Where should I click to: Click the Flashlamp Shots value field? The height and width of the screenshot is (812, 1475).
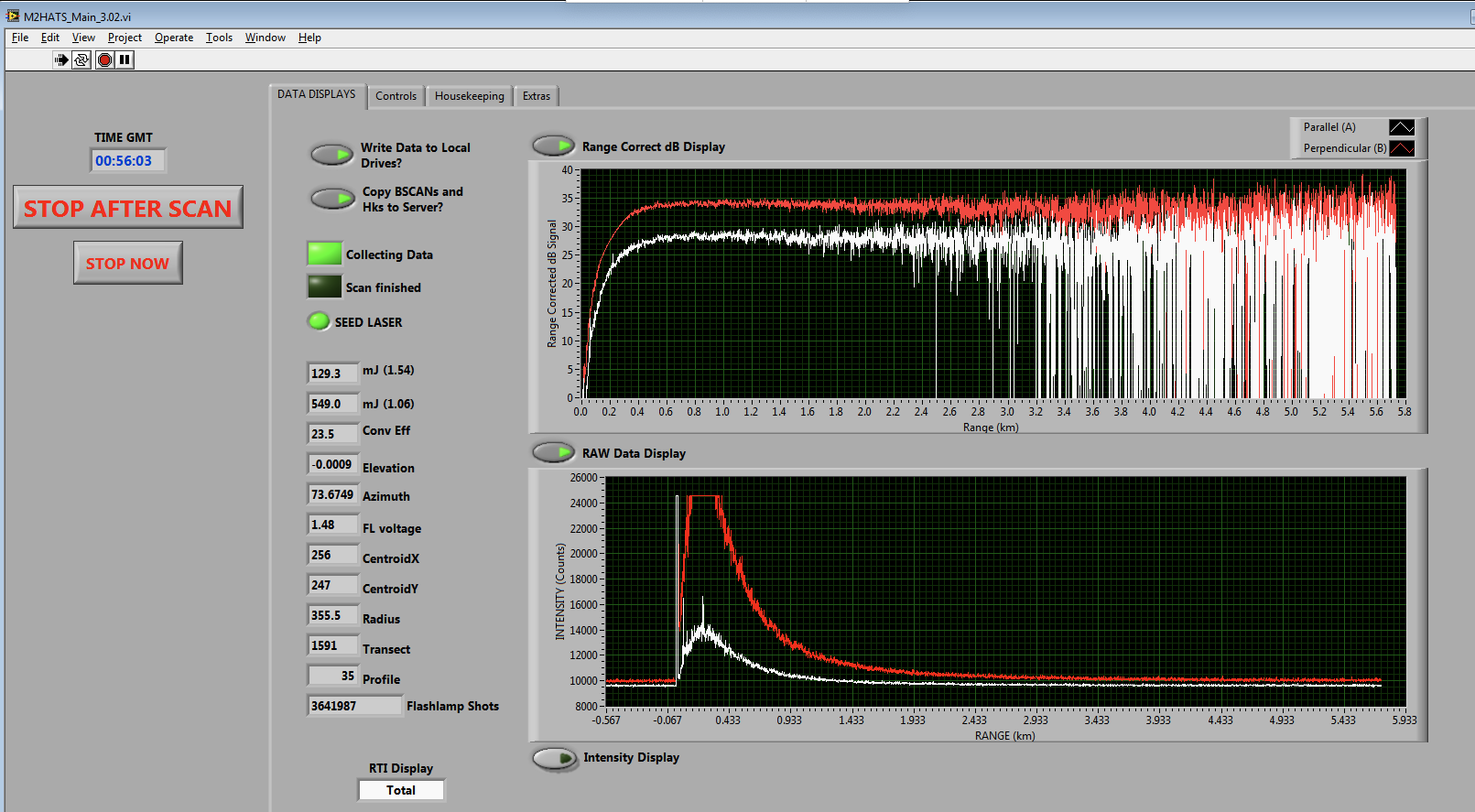353,706
